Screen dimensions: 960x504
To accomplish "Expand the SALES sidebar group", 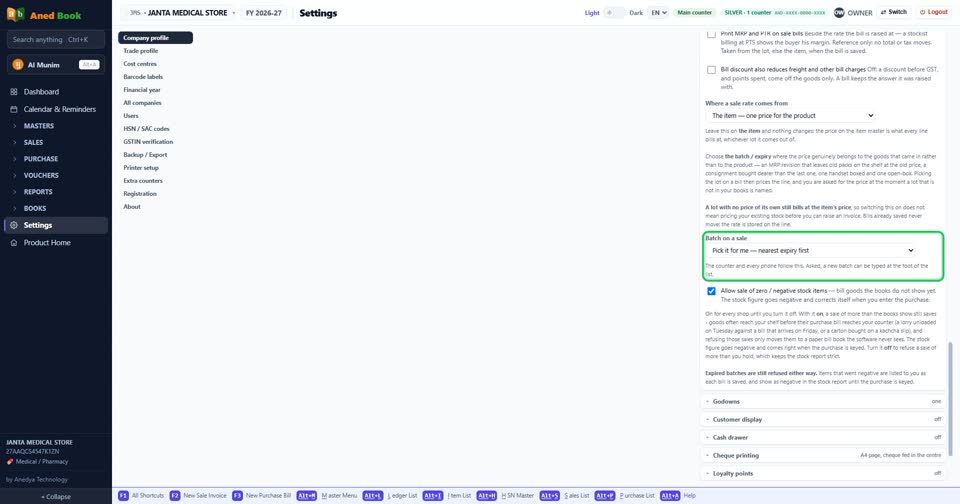I will (x=55, y=142).
